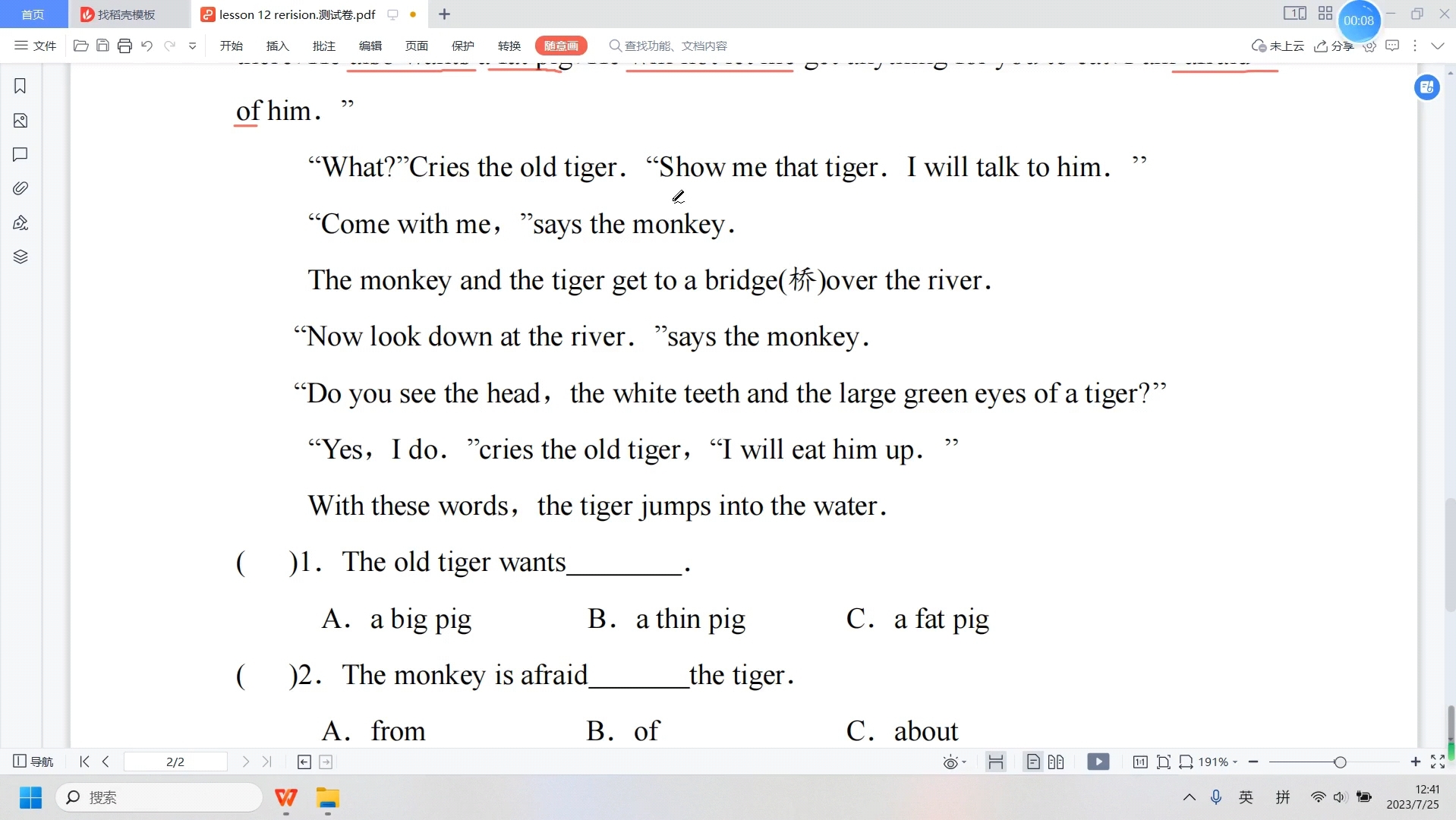Set zoom to actual size 1:1

(x=1140, y=762)
